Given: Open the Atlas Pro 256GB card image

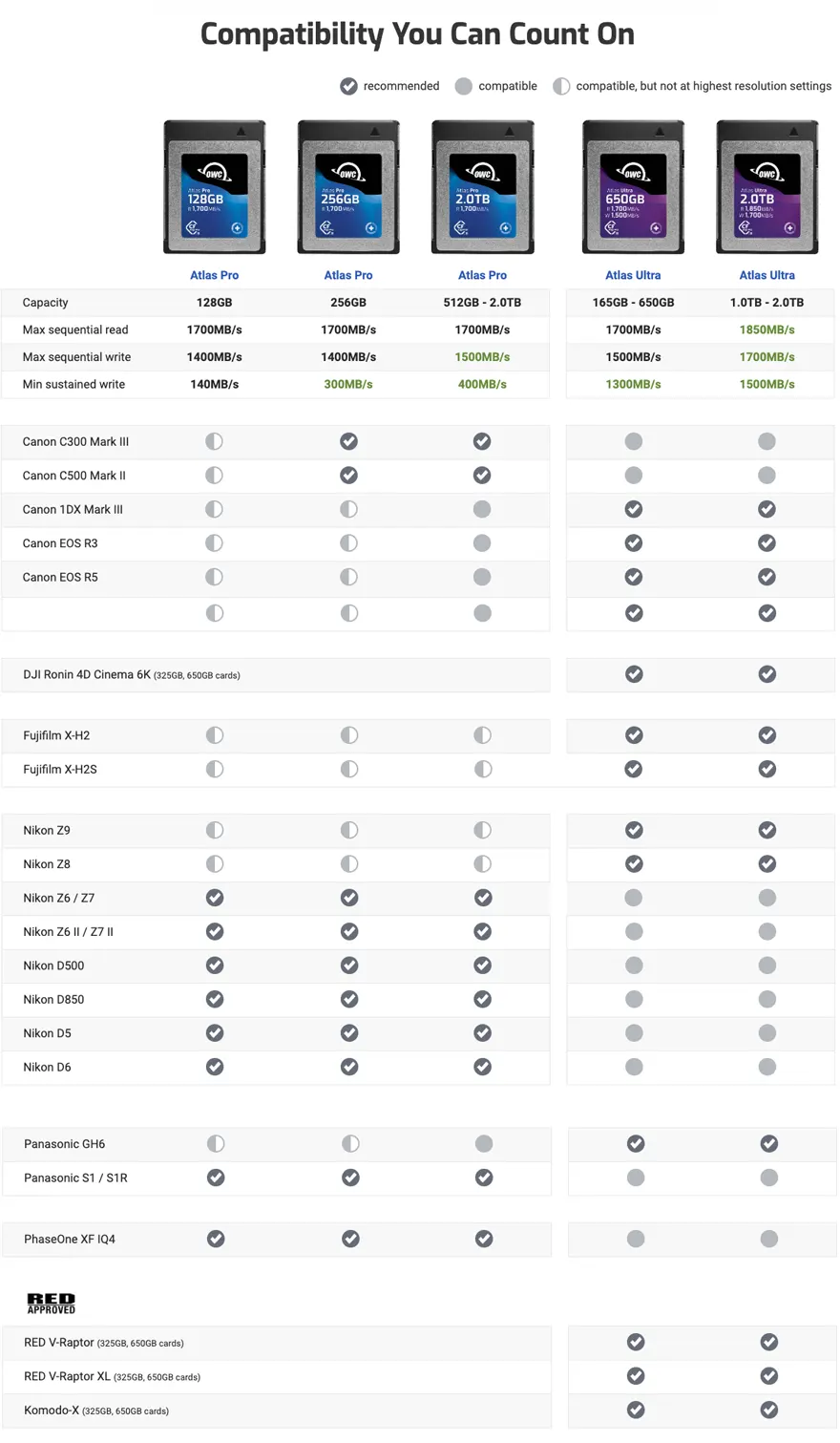Looking at the screenshot, I should [x=348, y=187].
